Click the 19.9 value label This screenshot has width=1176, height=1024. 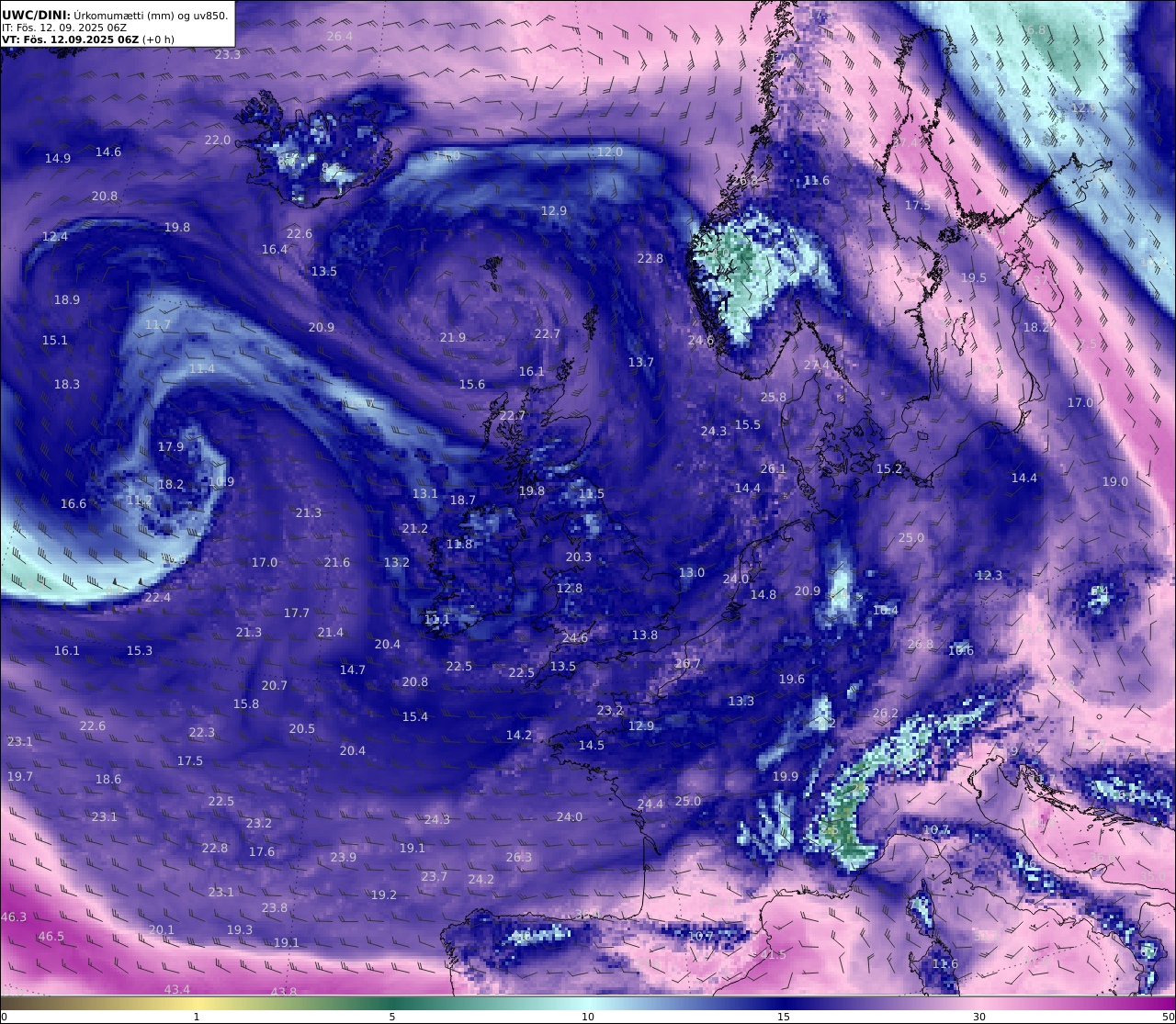coord(786,776)
